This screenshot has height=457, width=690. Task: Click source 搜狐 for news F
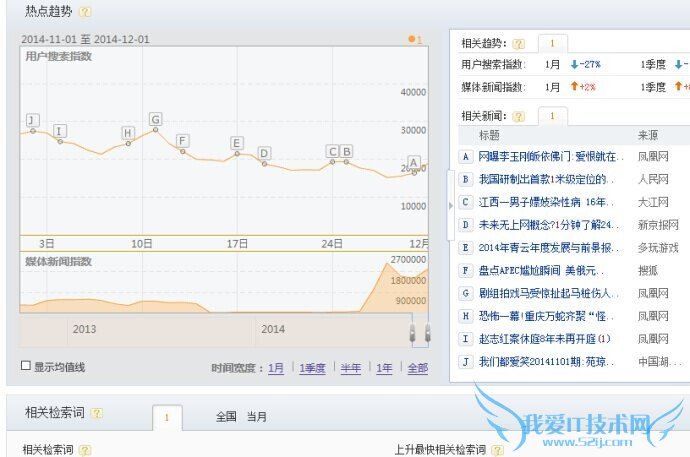(x=648, y=271)
